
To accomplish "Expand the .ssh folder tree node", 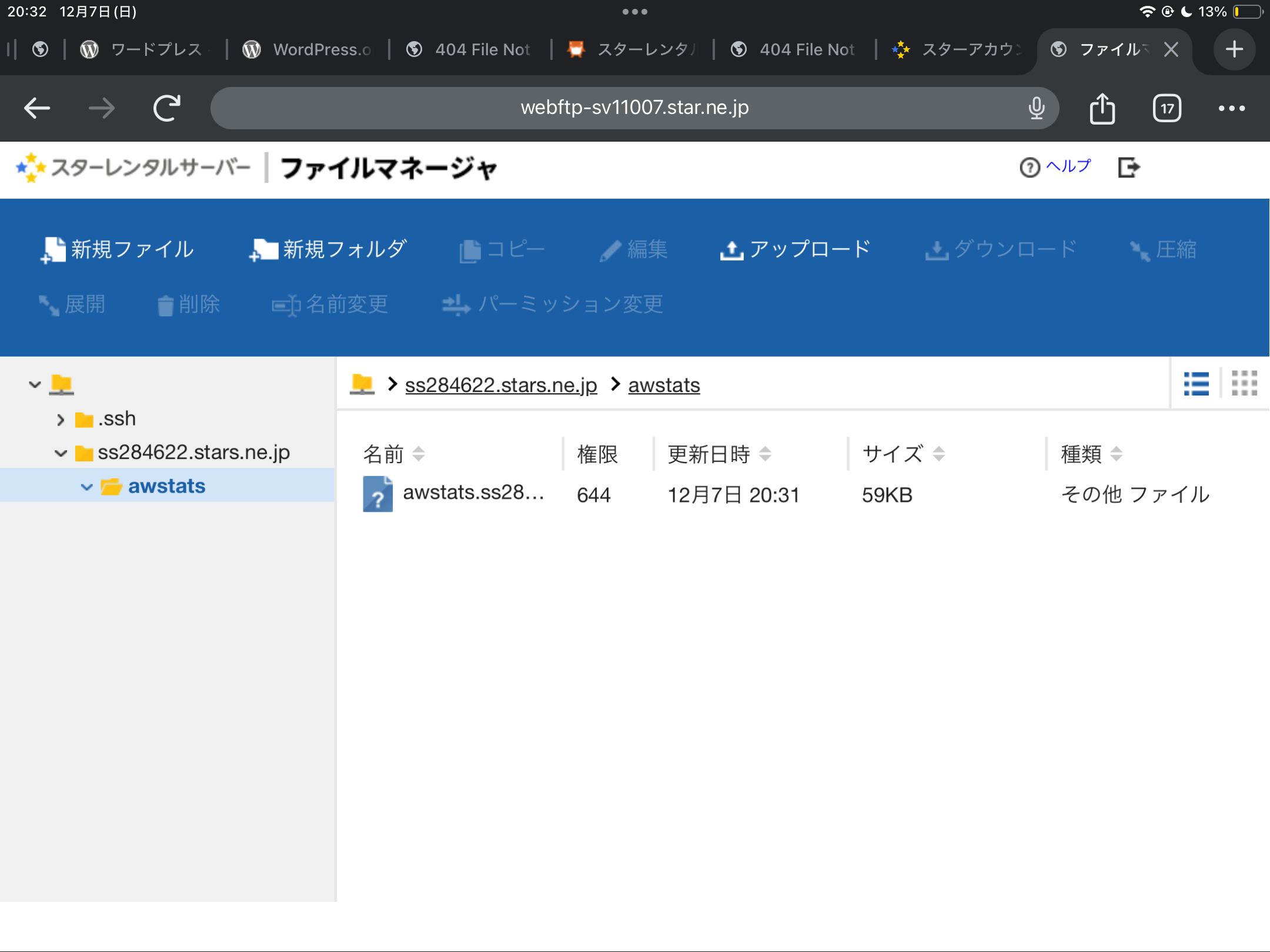I will click(x=61, y=420).
